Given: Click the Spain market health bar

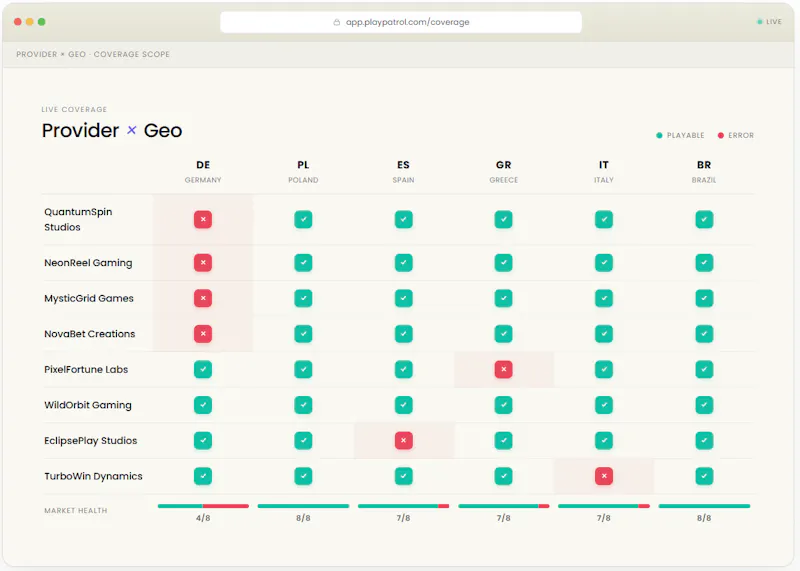Looking at the screenshot, I should [404, 506].
